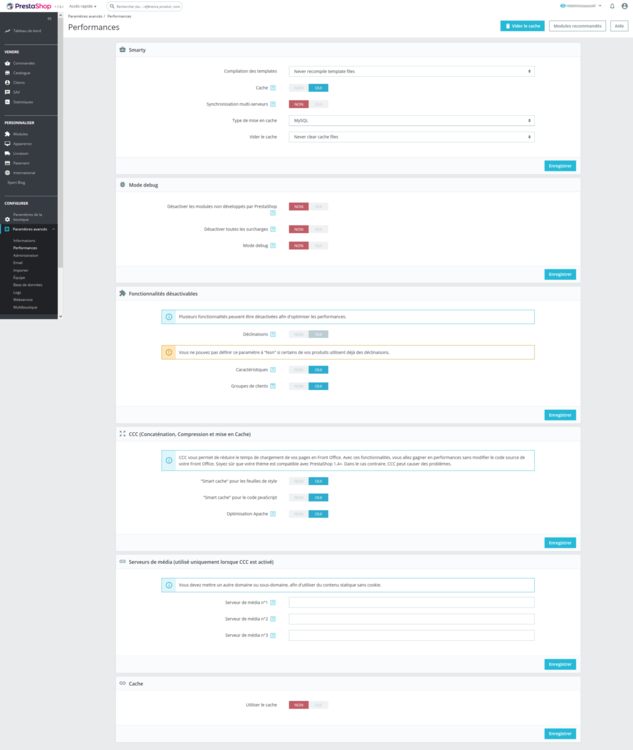Open Email submenu item
Viewport: 633px width, 750px height.
(x=18, y=263)
